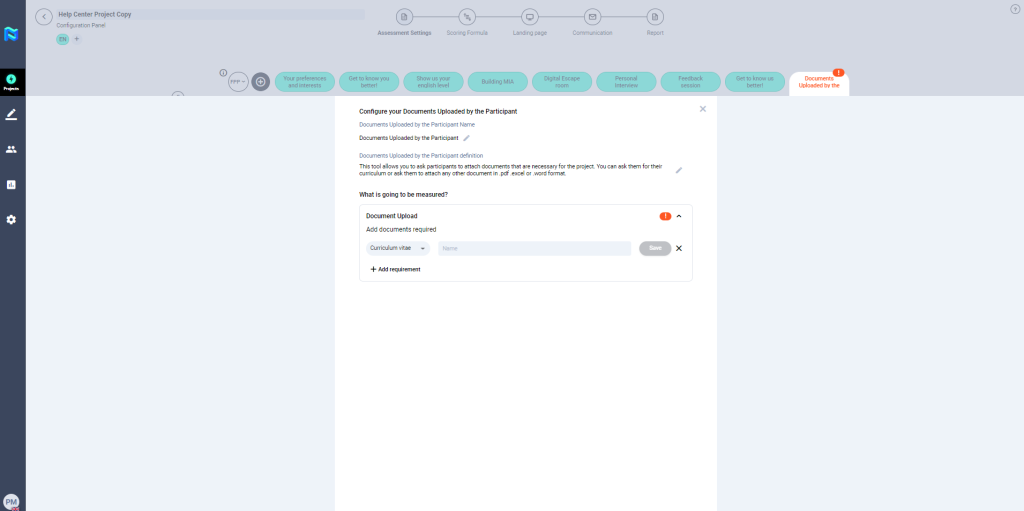The height and width of the screenshot is (511, 1024).
Task: Open the Curriculum vitae document type dropdown
Action: pyautogui.click(x=398, y=248)
